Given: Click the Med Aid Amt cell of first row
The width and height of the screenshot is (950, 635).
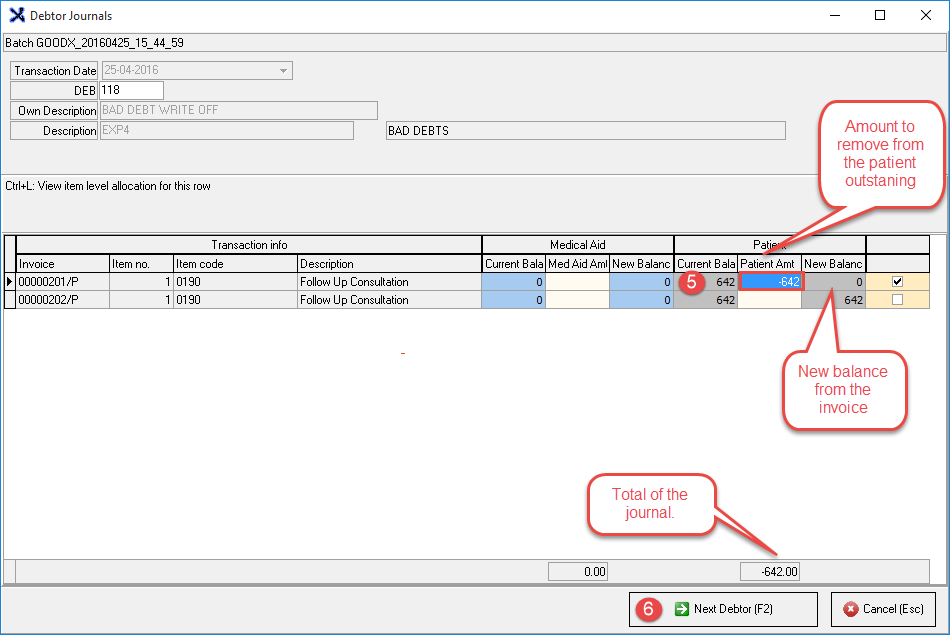Looking at the screenshot, I should (x=577, y=282).
